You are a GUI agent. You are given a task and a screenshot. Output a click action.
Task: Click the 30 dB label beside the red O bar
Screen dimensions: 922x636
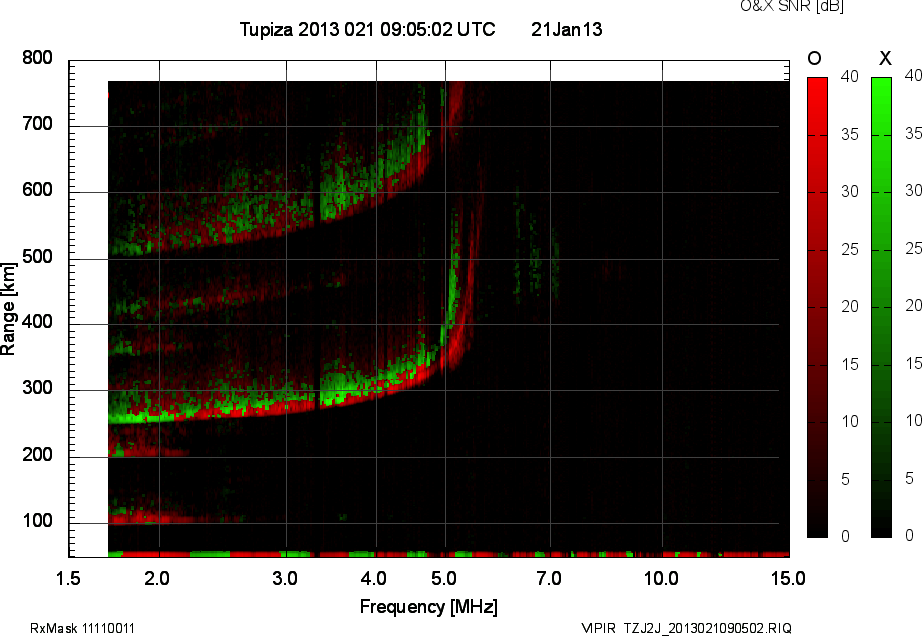(x=850, y=192)
